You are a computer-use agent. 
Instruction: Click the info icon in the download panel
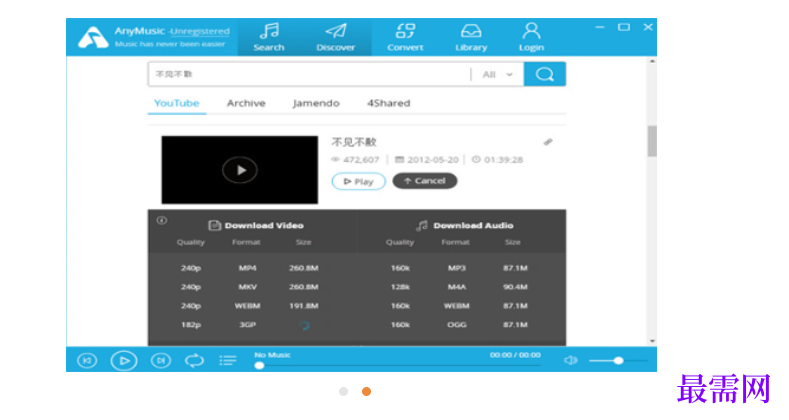click(x=162, y=220)
